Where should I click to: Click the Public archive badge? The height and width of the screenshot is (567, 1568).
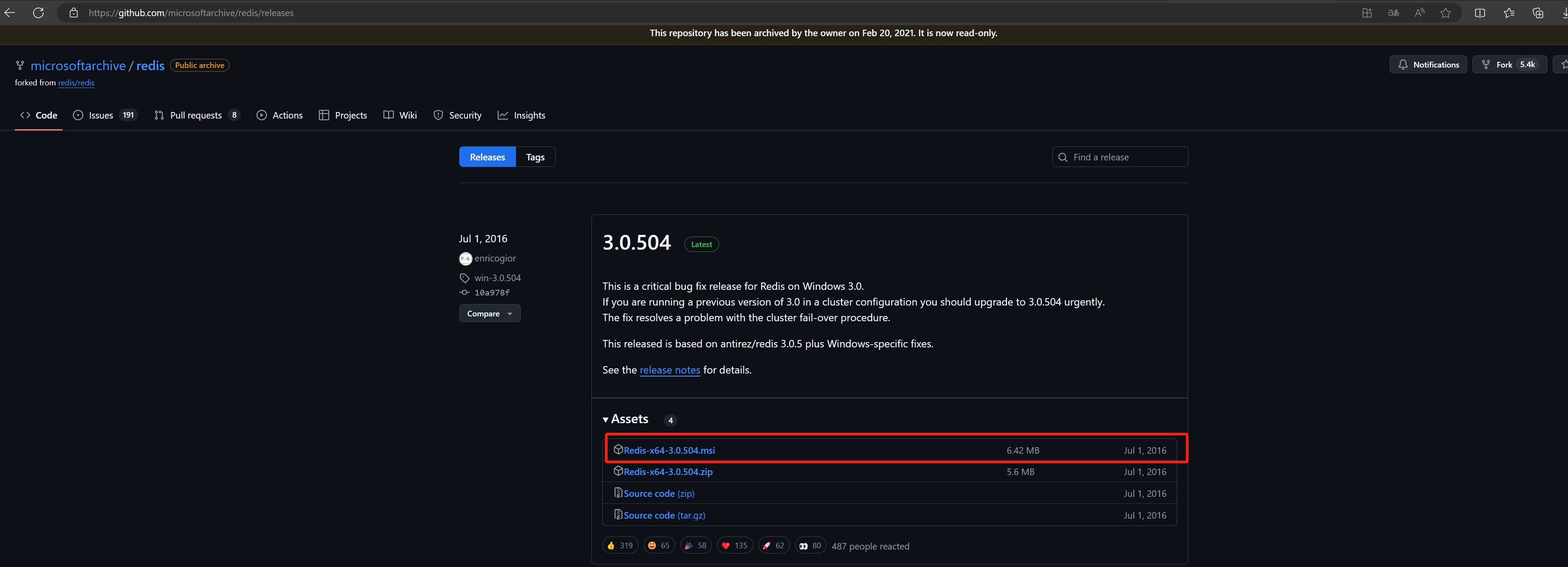click(x=200, y=65)
